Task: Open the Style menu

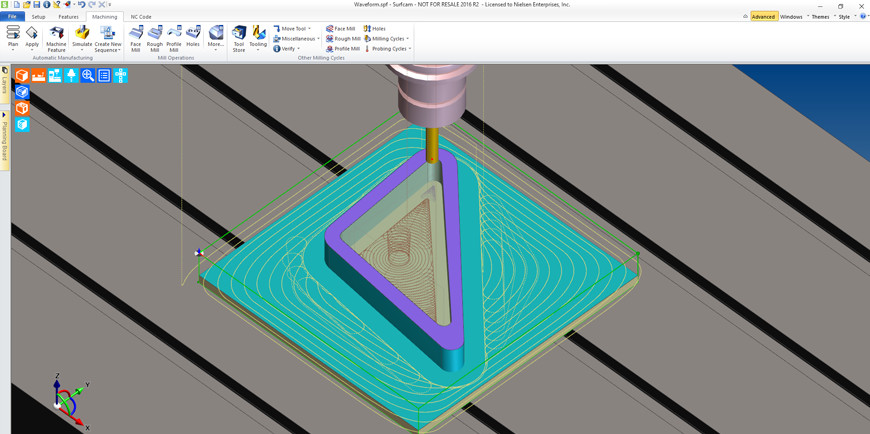Action: (x=846, y=17)
